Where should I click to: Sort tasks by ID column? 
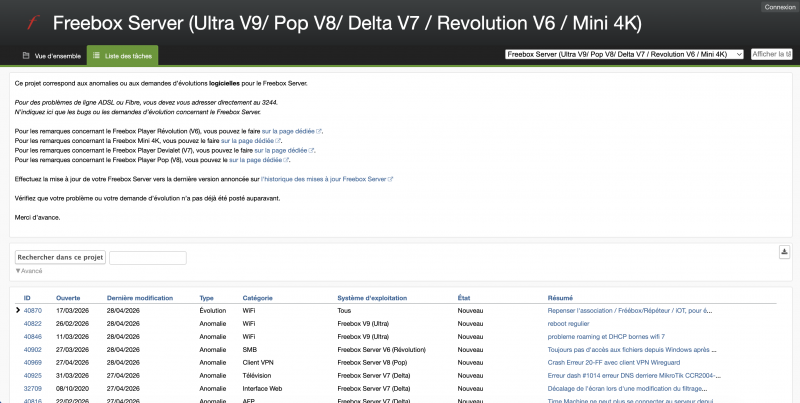click(27, 298)
